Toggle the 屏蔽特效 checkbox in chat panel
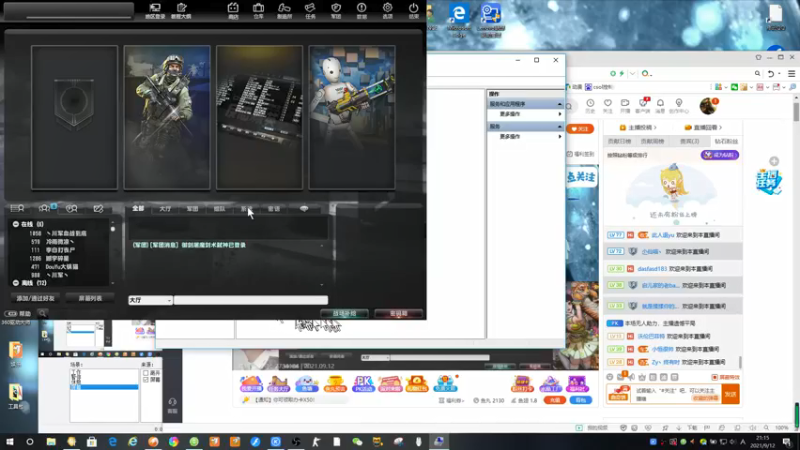This screenshot has width=800, height=450. point(714,377)
